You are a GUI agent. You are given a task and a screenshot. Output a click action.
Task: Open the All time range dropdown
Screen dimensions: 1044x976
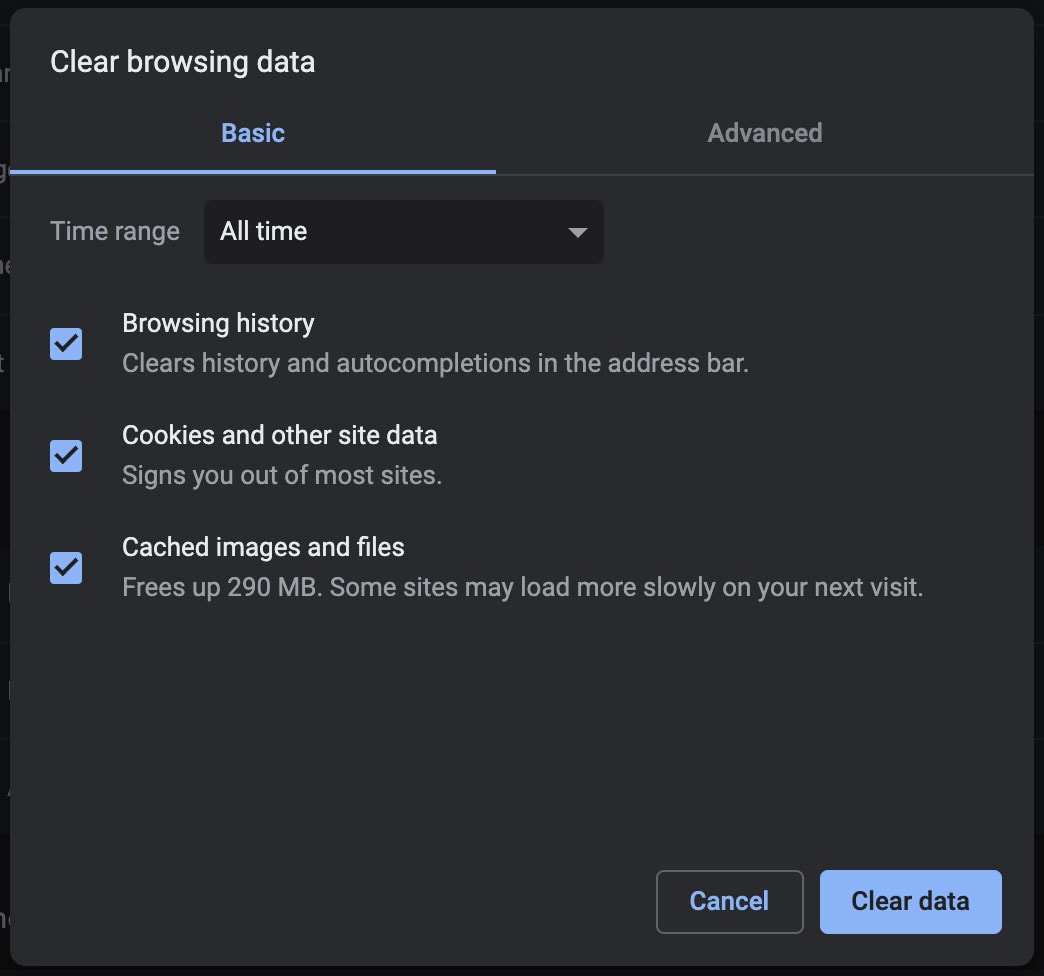click(402, 232)
